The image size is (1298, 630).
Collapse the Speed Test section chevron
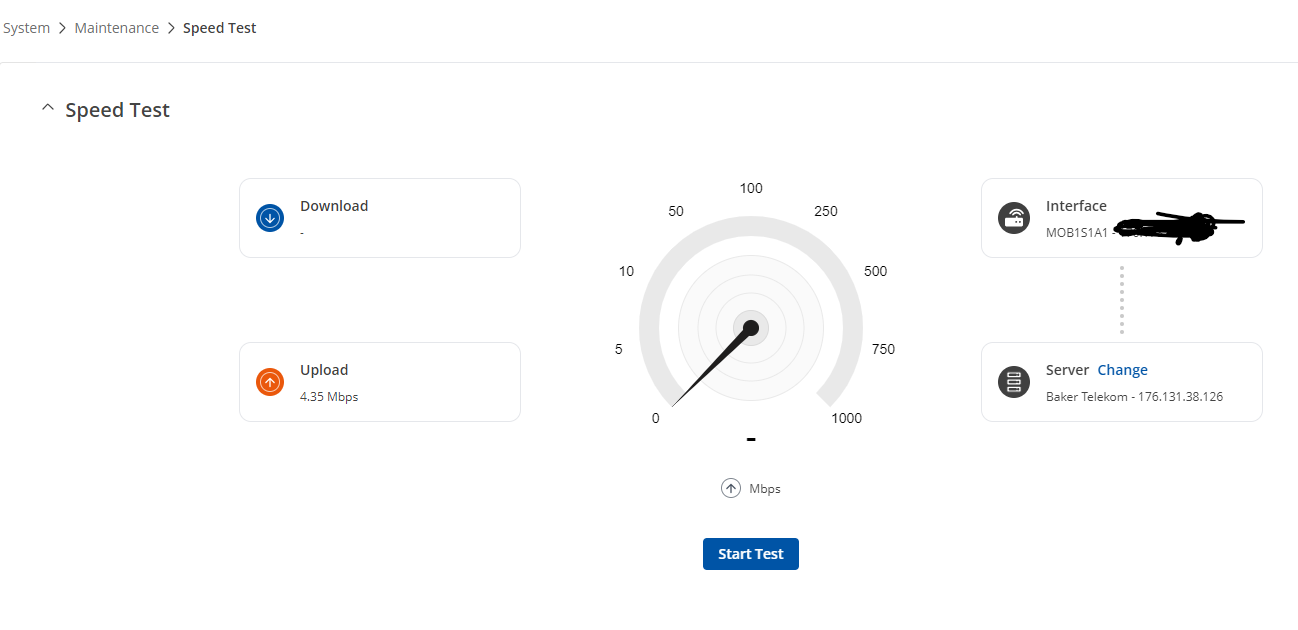click(x=47, y=109)
